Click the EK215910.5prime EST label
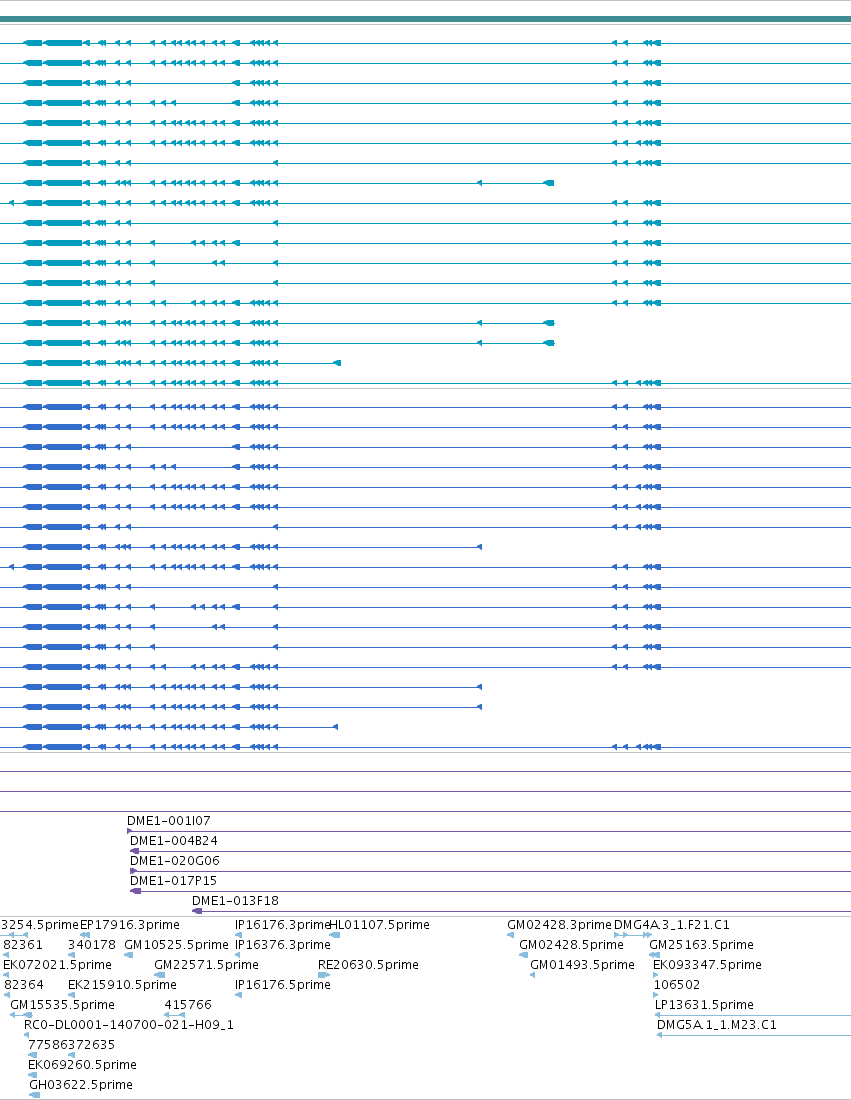Screen dimensions: 851x1100 [x=122, y=984]
